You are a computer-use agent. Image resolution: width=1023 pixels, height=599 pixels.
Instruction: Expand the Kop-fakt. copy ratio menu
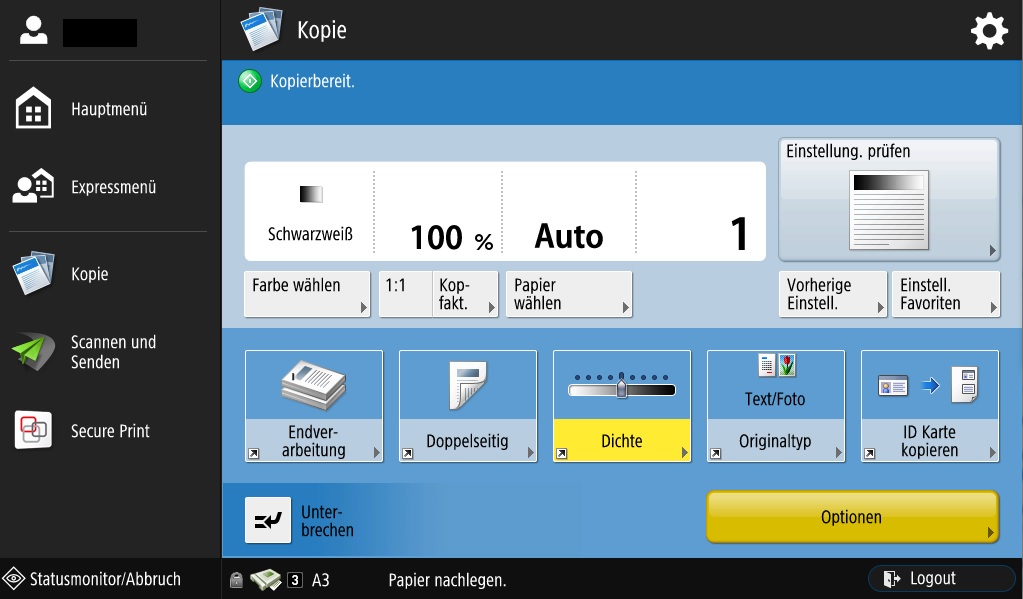(465, 294)
